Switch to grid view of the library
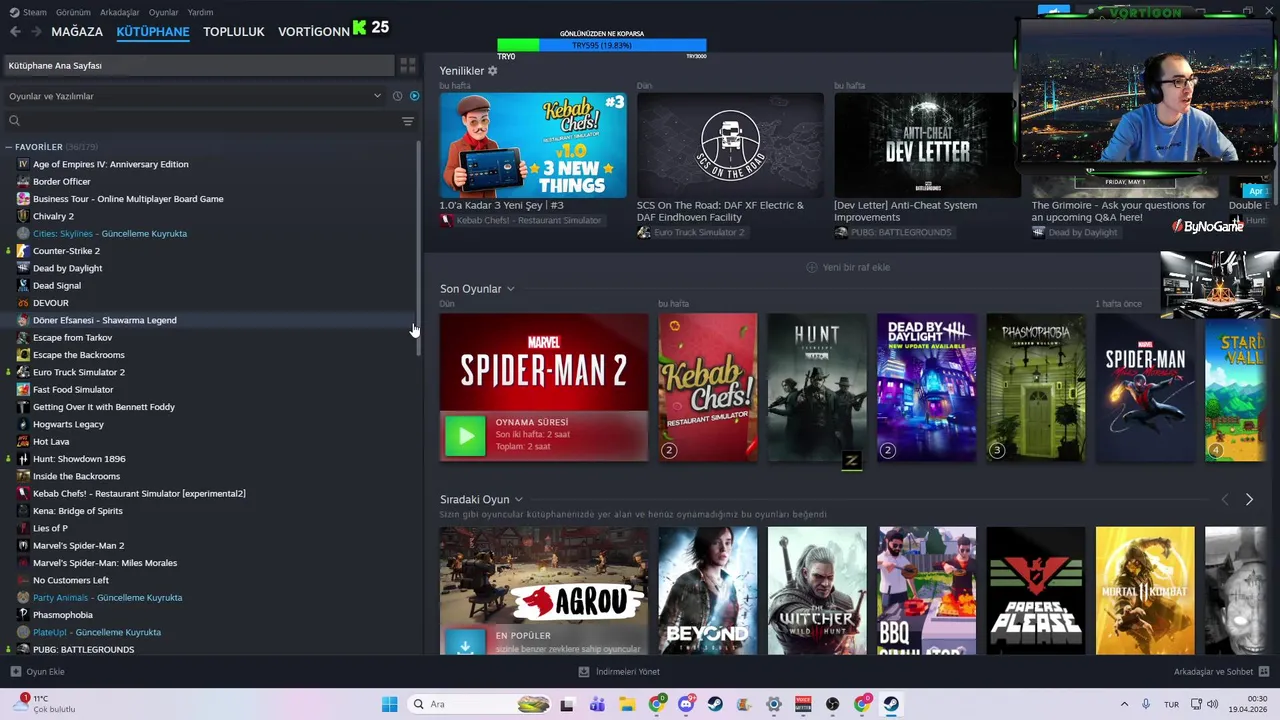This screenshot has width=1280, height=720. pos(408,65)
